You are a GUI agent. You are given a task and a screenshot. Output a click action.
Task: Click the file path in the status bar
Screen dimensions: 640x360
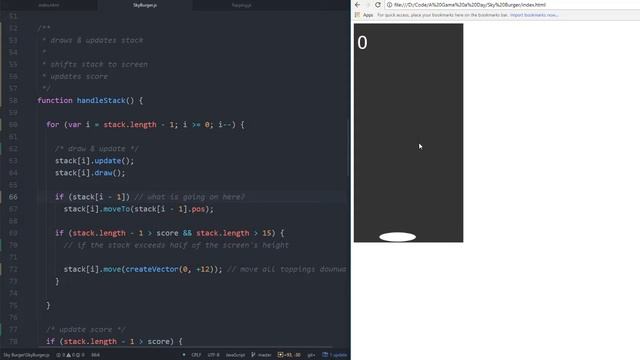coord(27,355)
